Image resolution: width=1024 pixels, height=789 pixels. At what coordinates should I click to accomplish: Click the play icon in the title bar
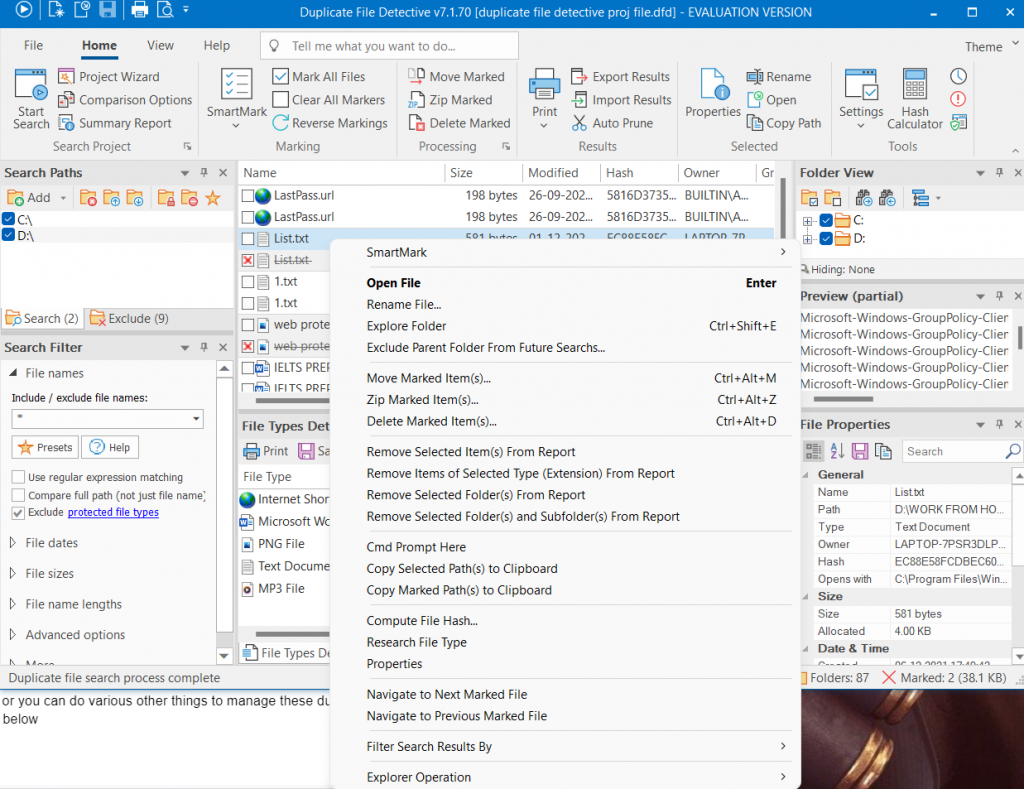pos(24,9)
